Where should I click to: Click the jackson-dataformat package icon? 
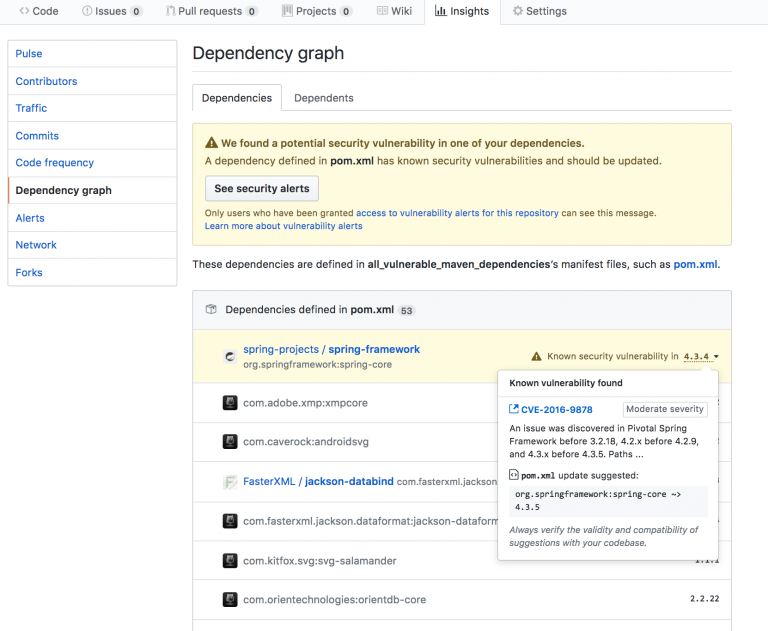pyautogui.click(x=229, y=521)
